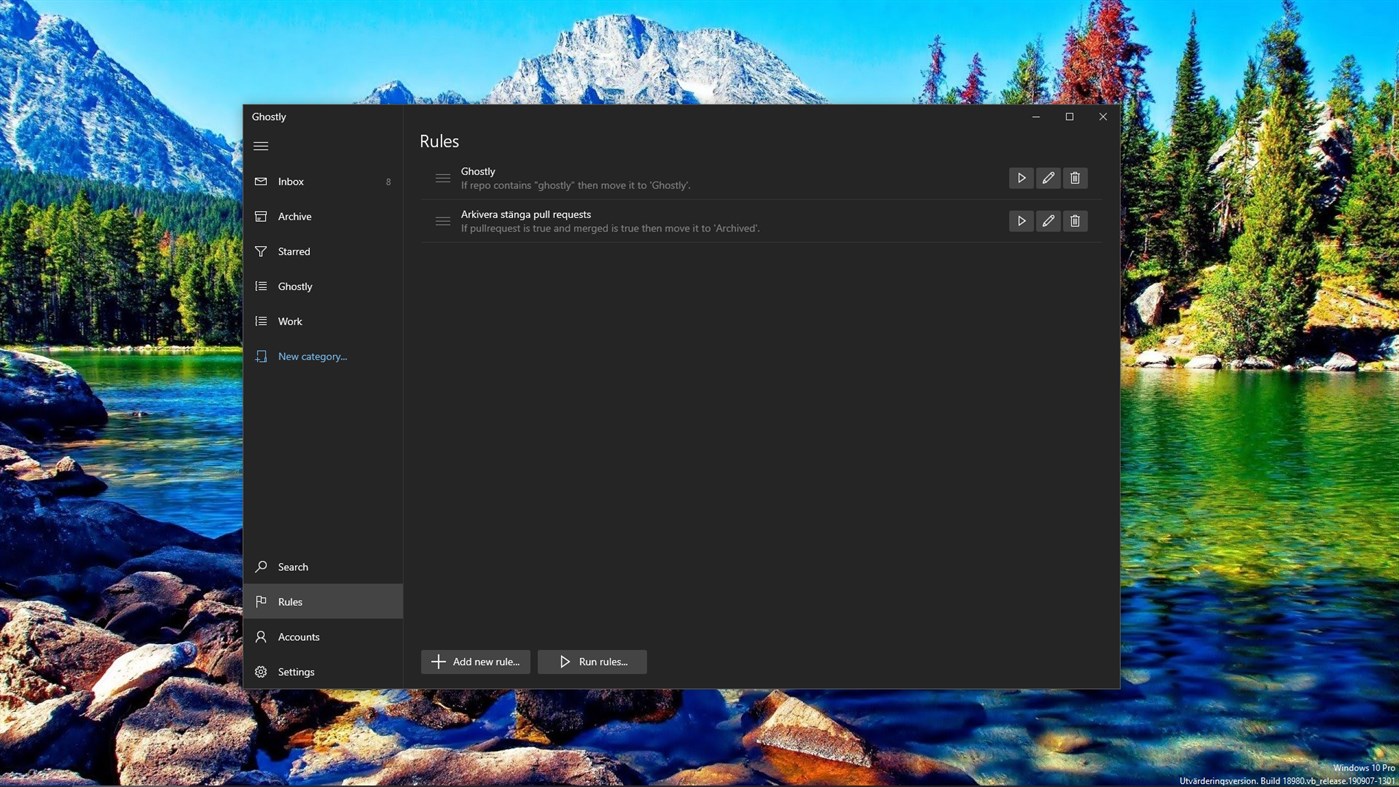Delete the 'Arkivera stänga pull requests' rule
The image size is (1399, 787).
(x=1074, y=220)
